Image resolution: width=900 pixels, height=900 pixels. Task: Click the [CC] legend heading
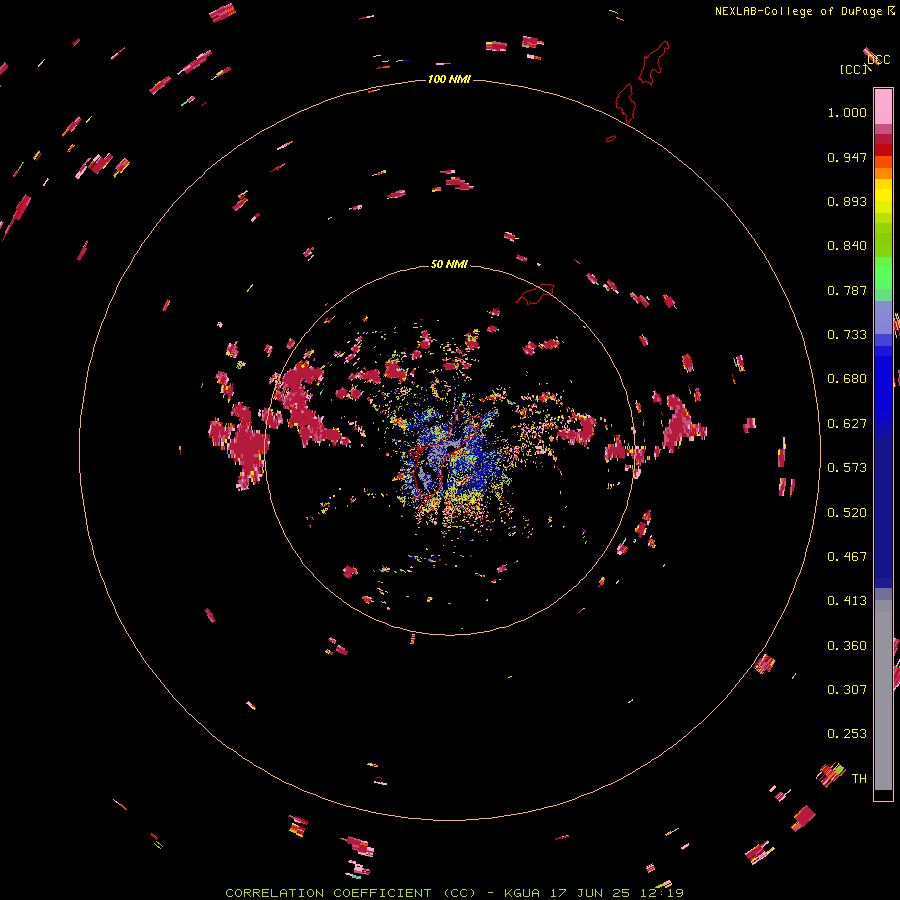click(x=852, y=69)
